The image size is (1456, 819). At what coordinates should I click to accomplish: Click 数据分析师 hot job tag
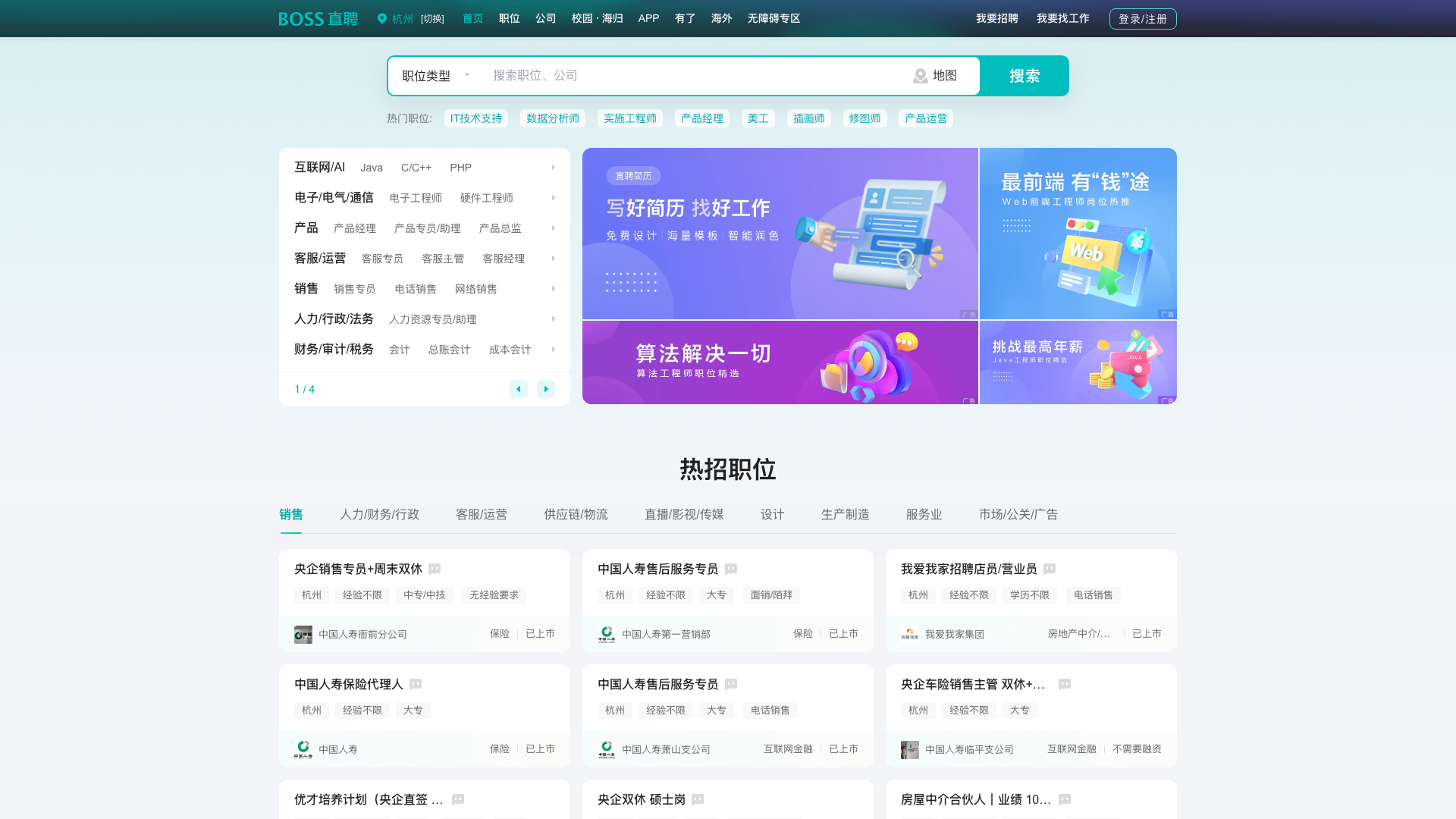pos(553,118)
